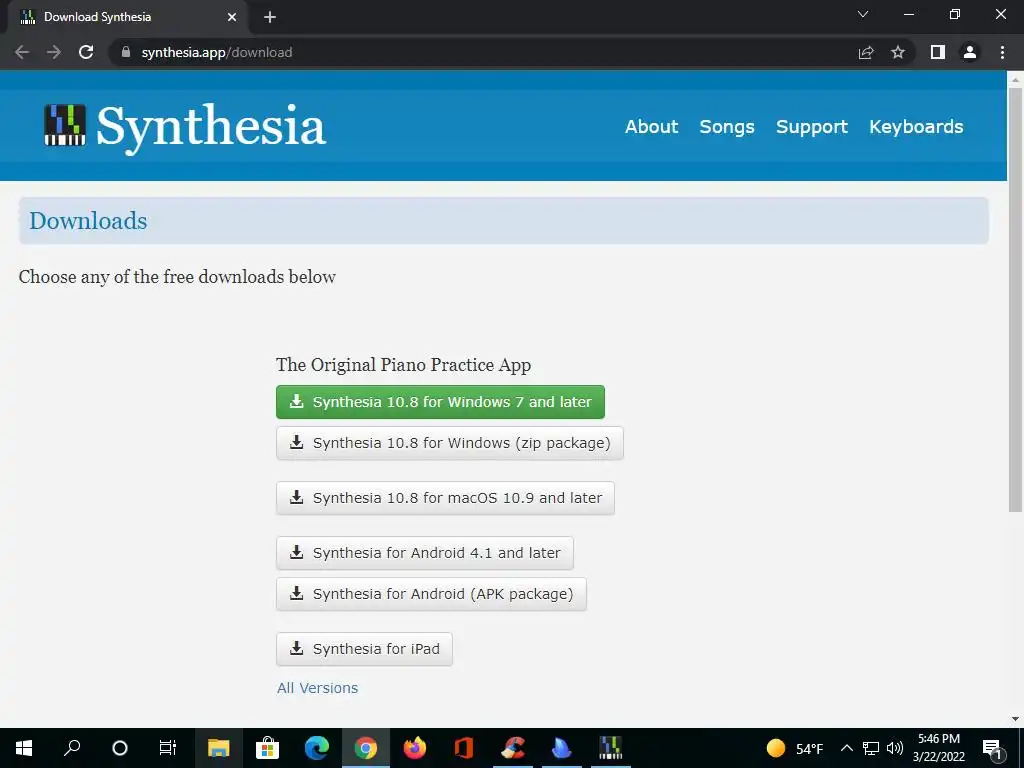The image size is (1024, 768).
Task: Reload the Synthesia download page
Action: pos(86,52)
